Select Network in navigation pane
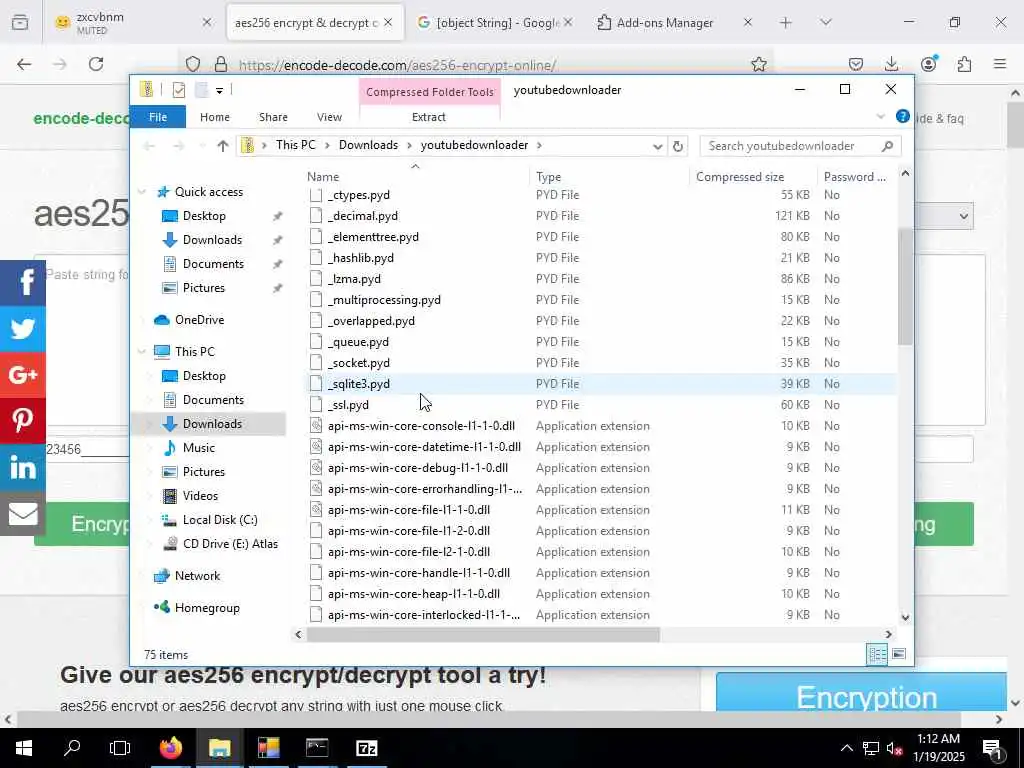The image size is (1024, 768). click(197, 576)
